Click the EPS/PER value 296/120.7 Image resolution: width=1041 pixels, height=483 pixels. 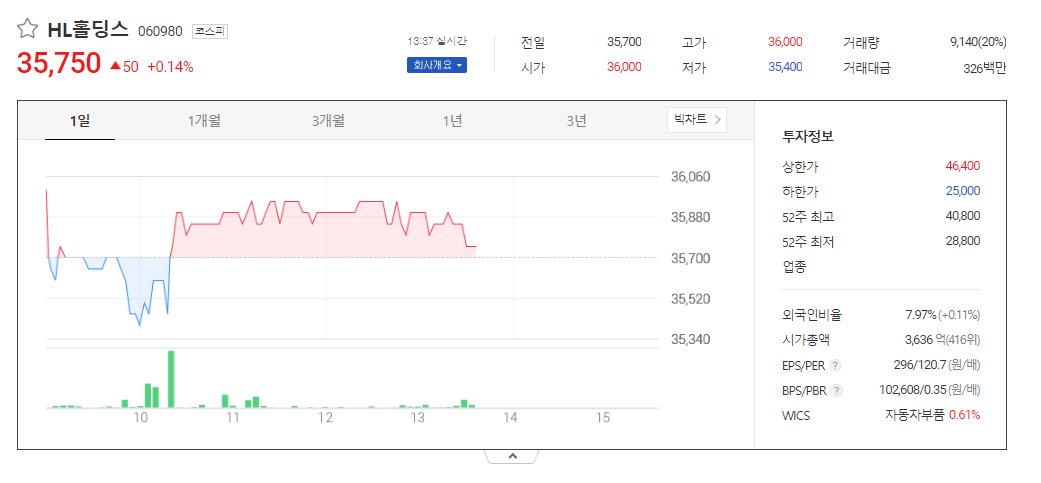coord(920,365)
